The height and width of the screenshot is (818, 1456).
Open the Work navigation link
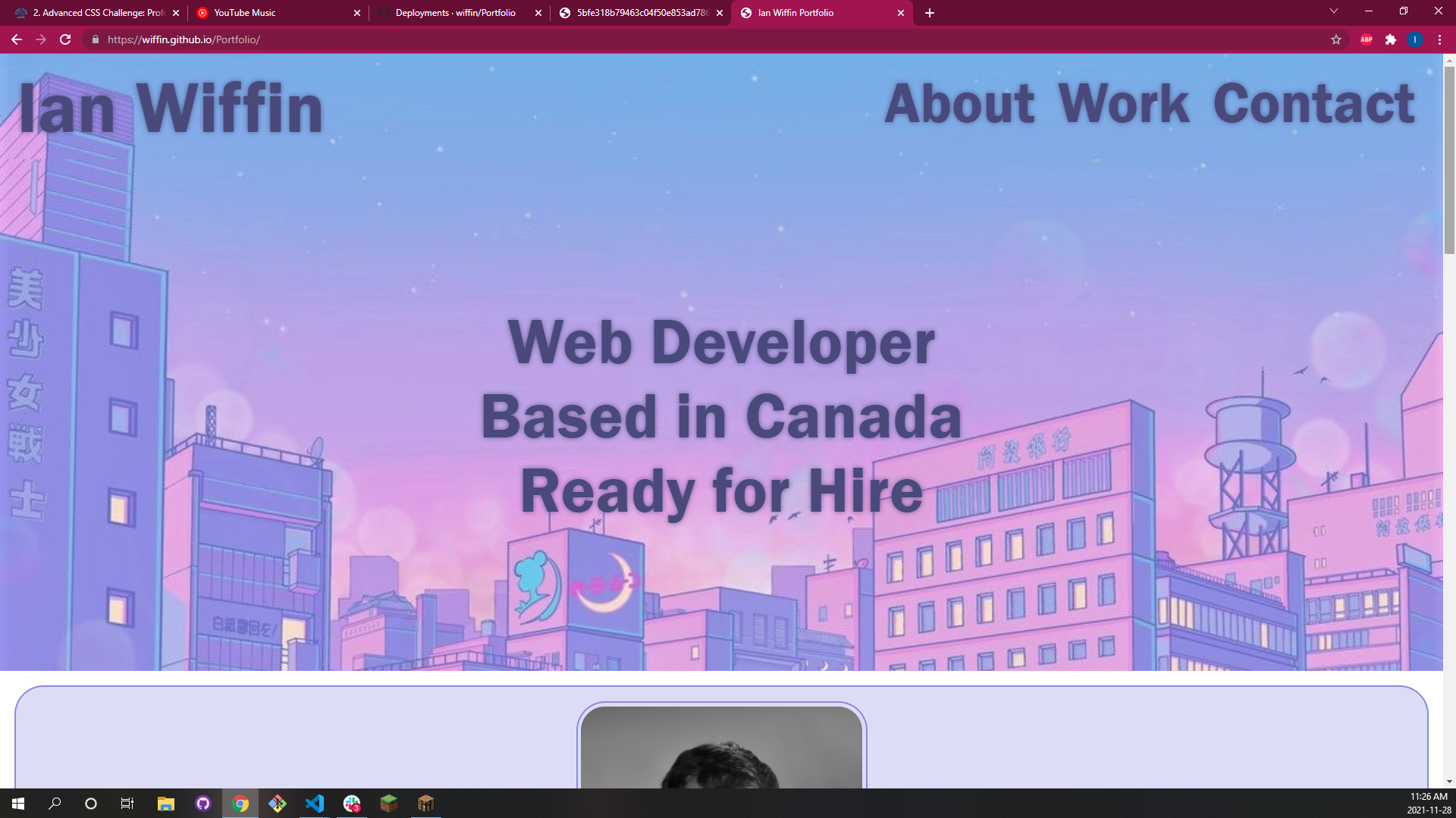click(x=1125, y=105)
